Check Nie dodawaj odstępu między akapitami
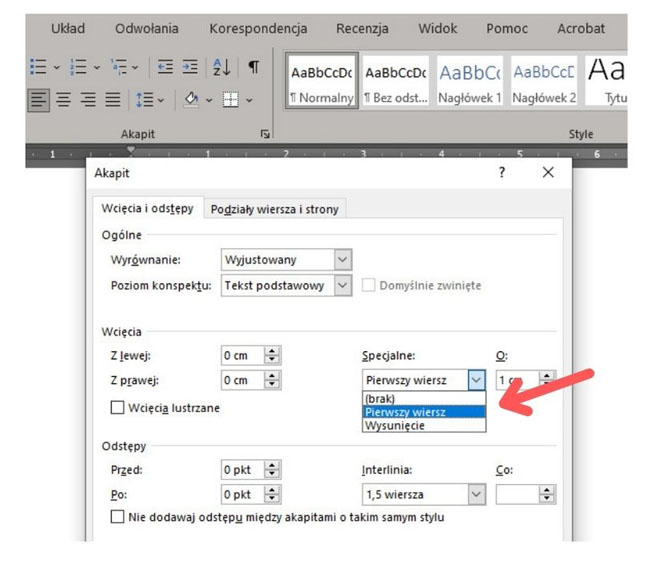Screen dimensions: 650x584 click(x=118, y=517)
